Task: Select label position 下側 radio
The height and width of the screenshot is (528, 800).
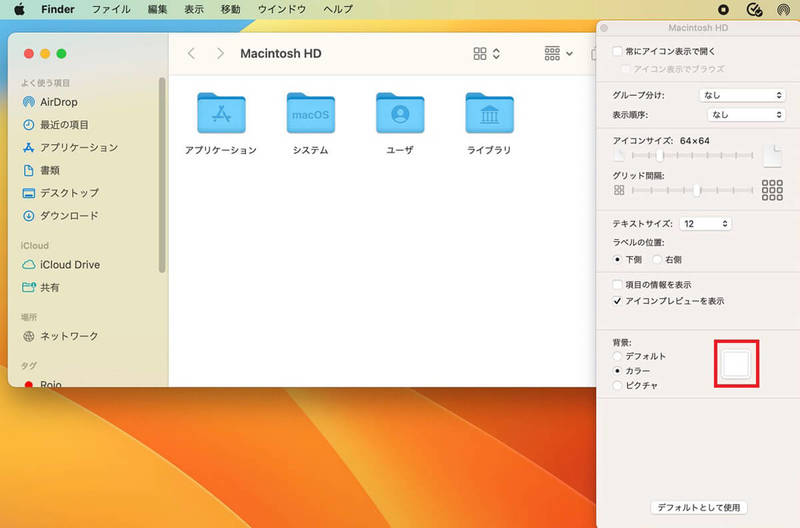Action: [617, 260]
